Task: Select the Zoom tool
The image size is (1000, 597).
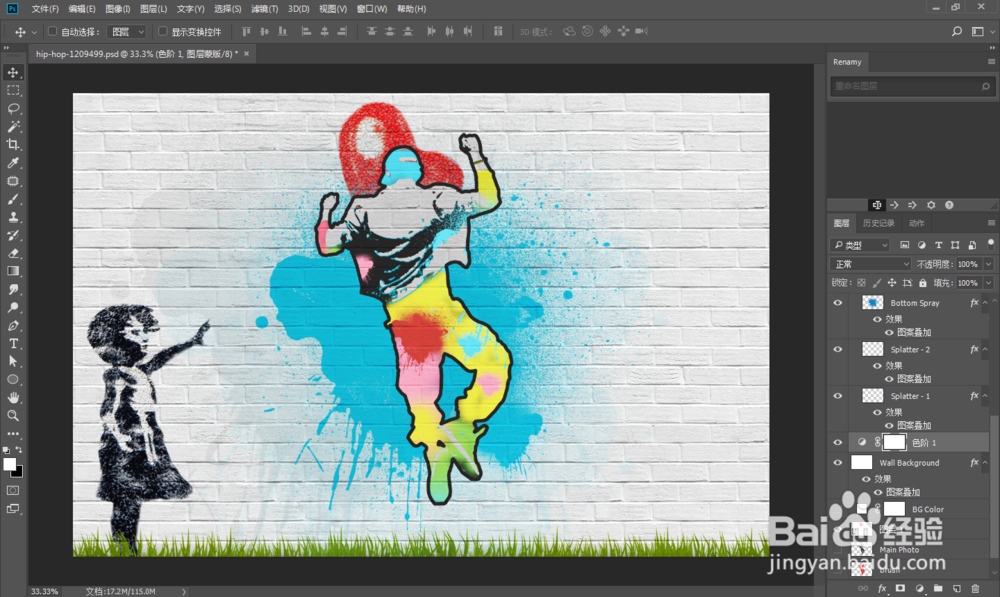Action: pyautogui.click(x=13, y=415)
